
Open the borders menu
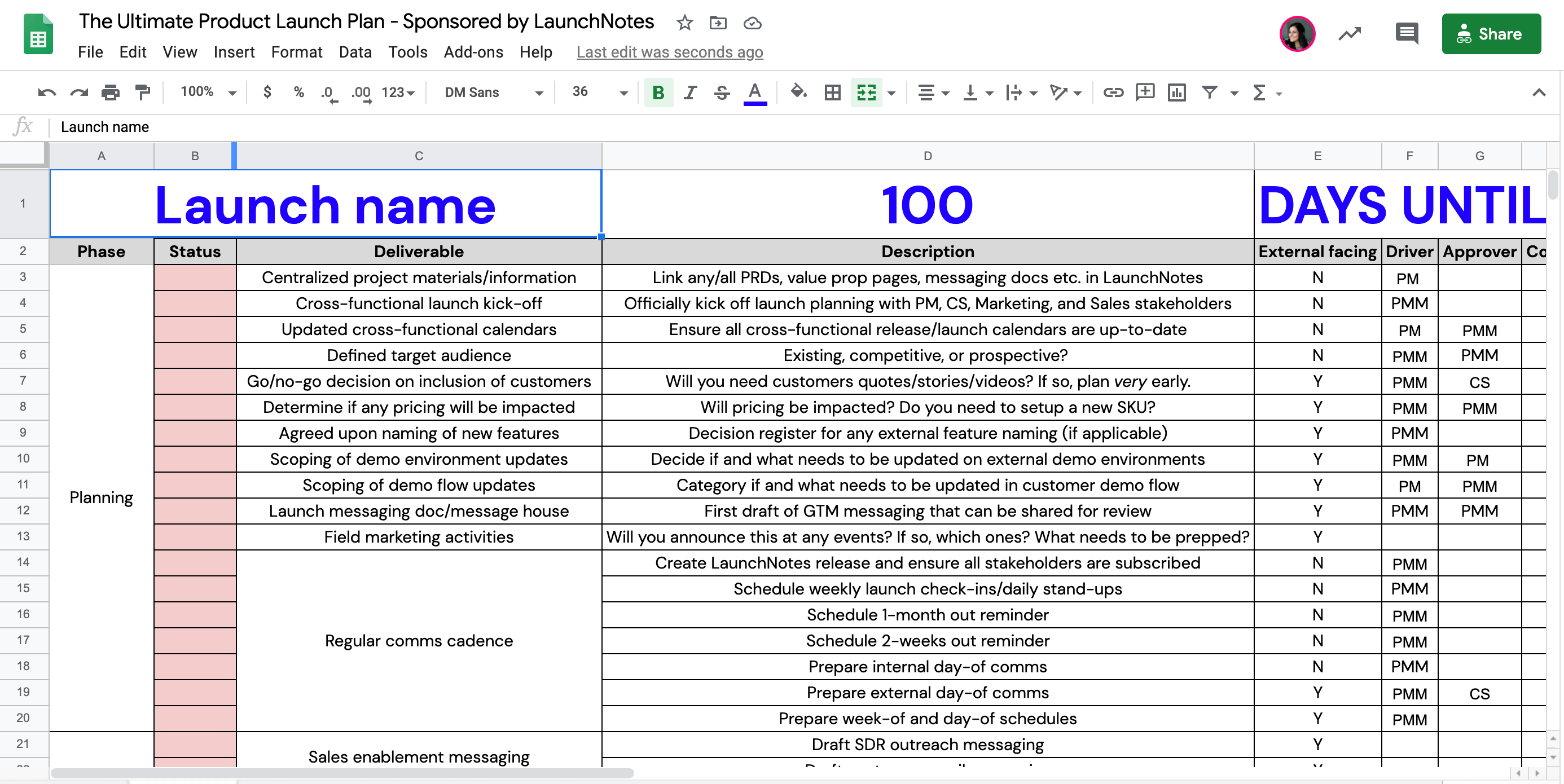832,93
